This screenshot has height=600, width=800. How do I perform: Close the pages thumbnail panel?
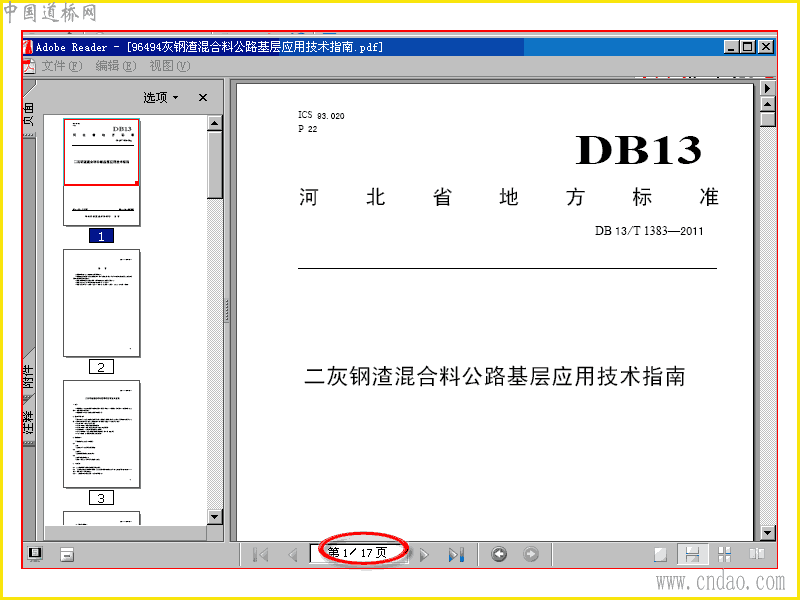point(203,97)
